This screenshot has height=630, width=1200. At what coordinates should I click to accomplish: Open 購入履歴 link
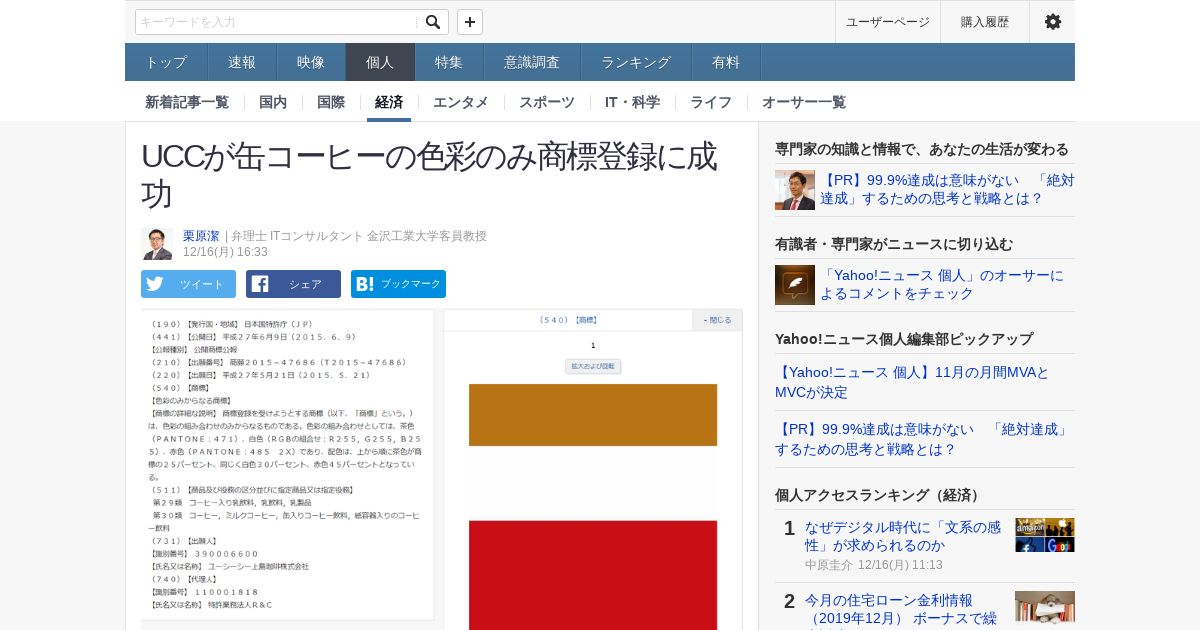point(985,22)
